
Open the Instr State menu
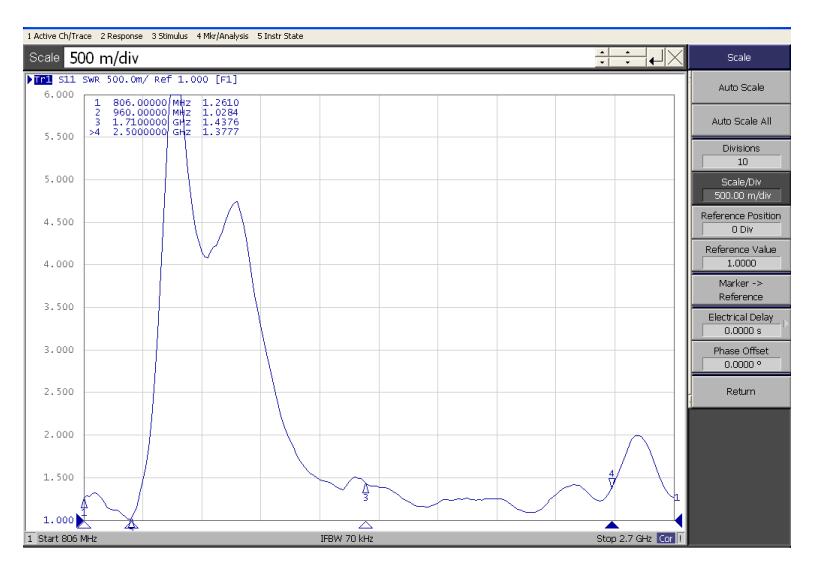click(280, 36)
